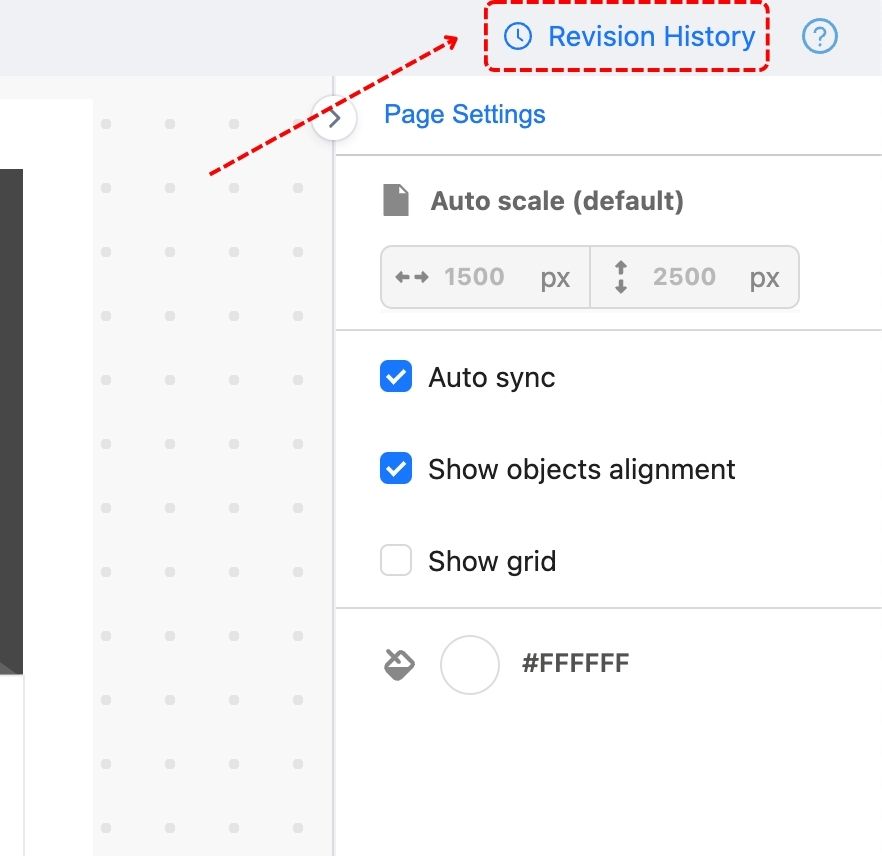Switch to the Page Settings tab
882x856 pixels.
click(x=464, y=114)
